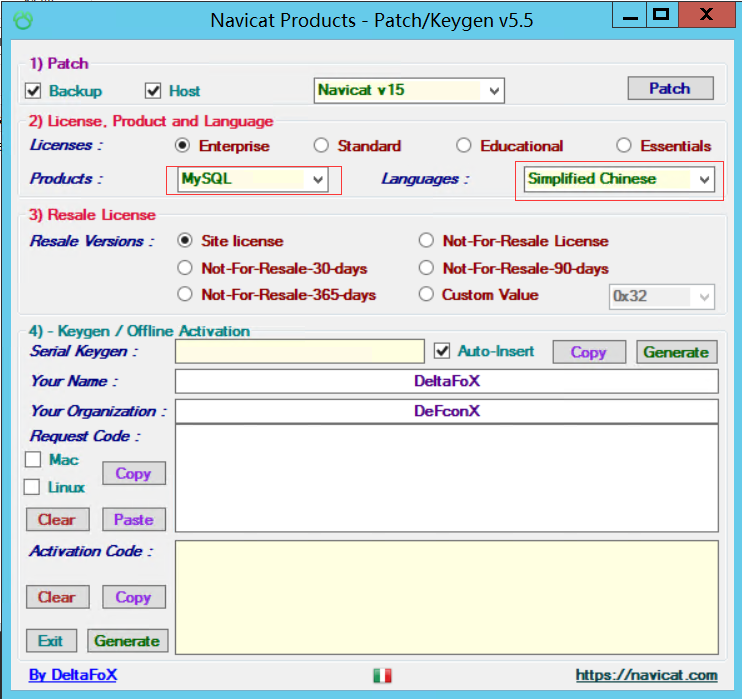Click Clear button under Request Code
Image resolution: width=742 pixels, height=699 pixels.
pyautogui.click(x=57, y=520)
